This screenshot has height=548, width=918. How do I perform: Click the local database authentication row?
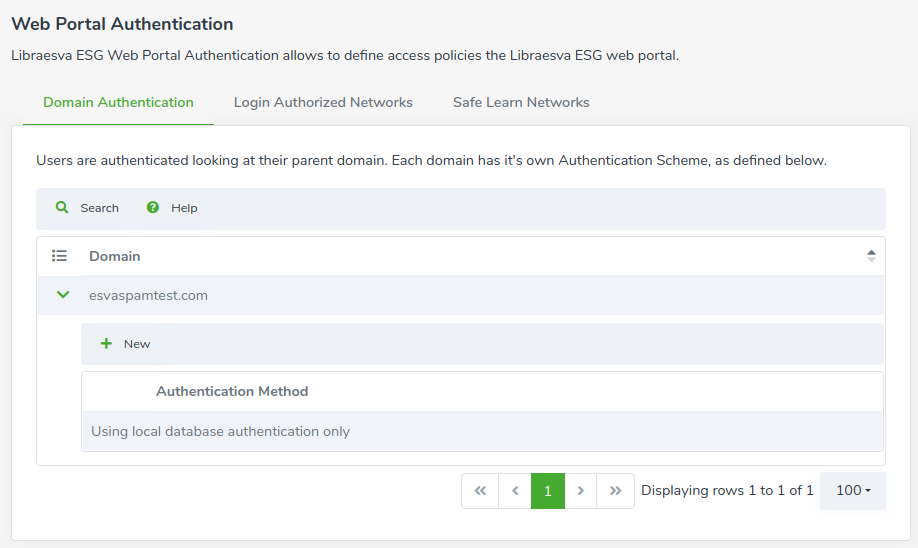pos(482,431)
